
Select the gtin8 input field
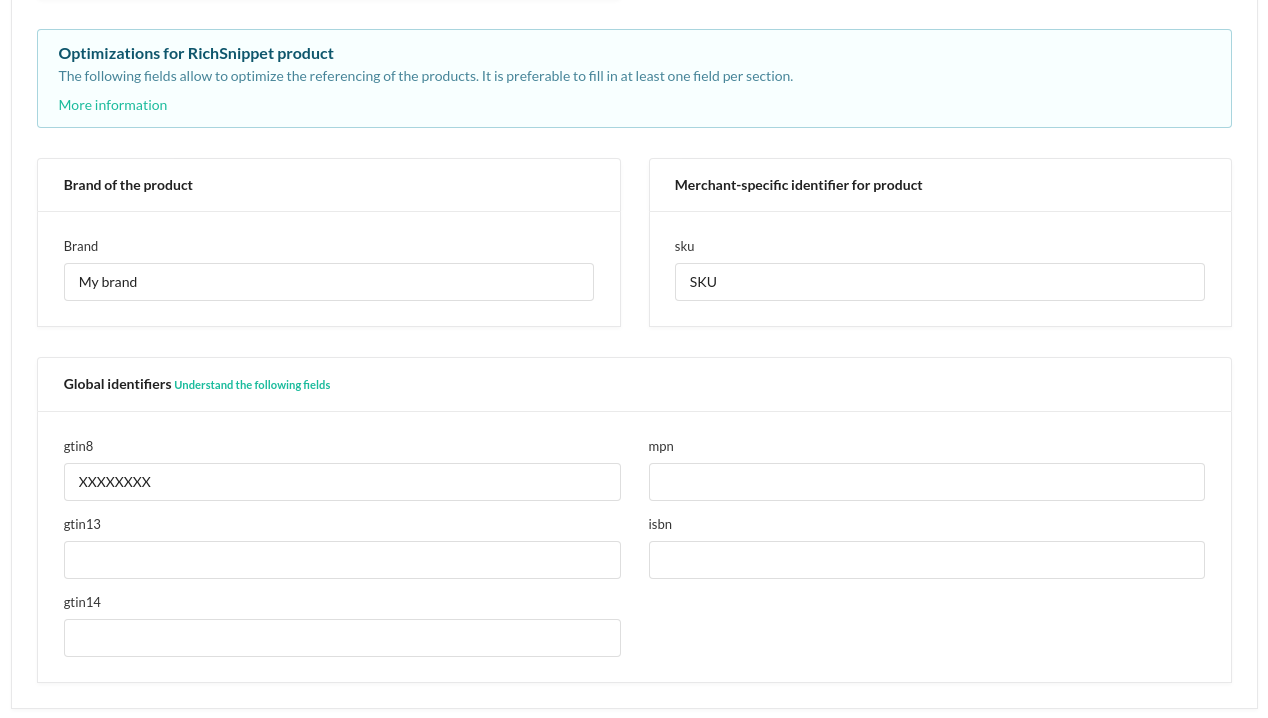[341, 482]
